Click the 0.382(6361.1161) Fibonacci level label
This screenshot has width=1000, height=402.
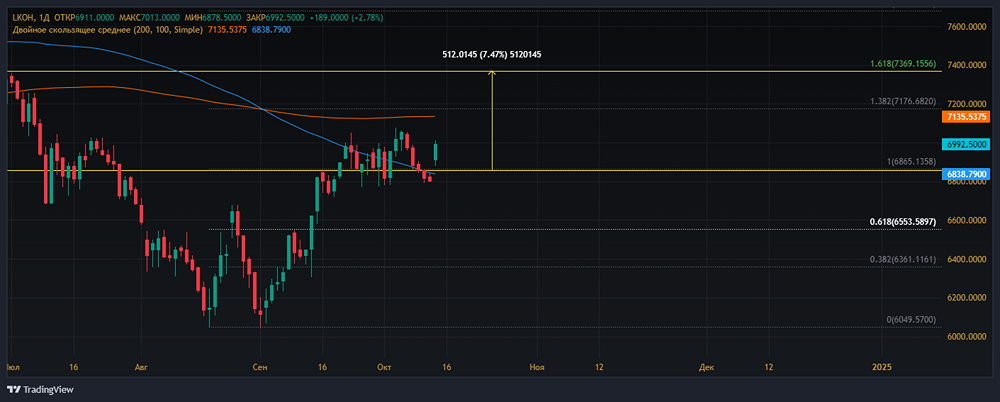click(902, 260)
